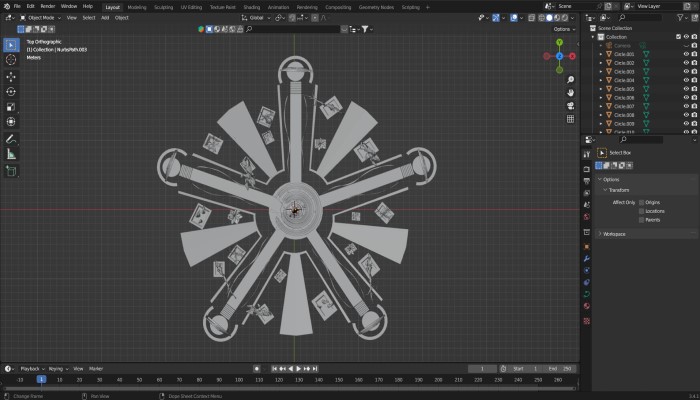
Task: Switch to the Sculpting workspace tab
Action: click(161, 6)
